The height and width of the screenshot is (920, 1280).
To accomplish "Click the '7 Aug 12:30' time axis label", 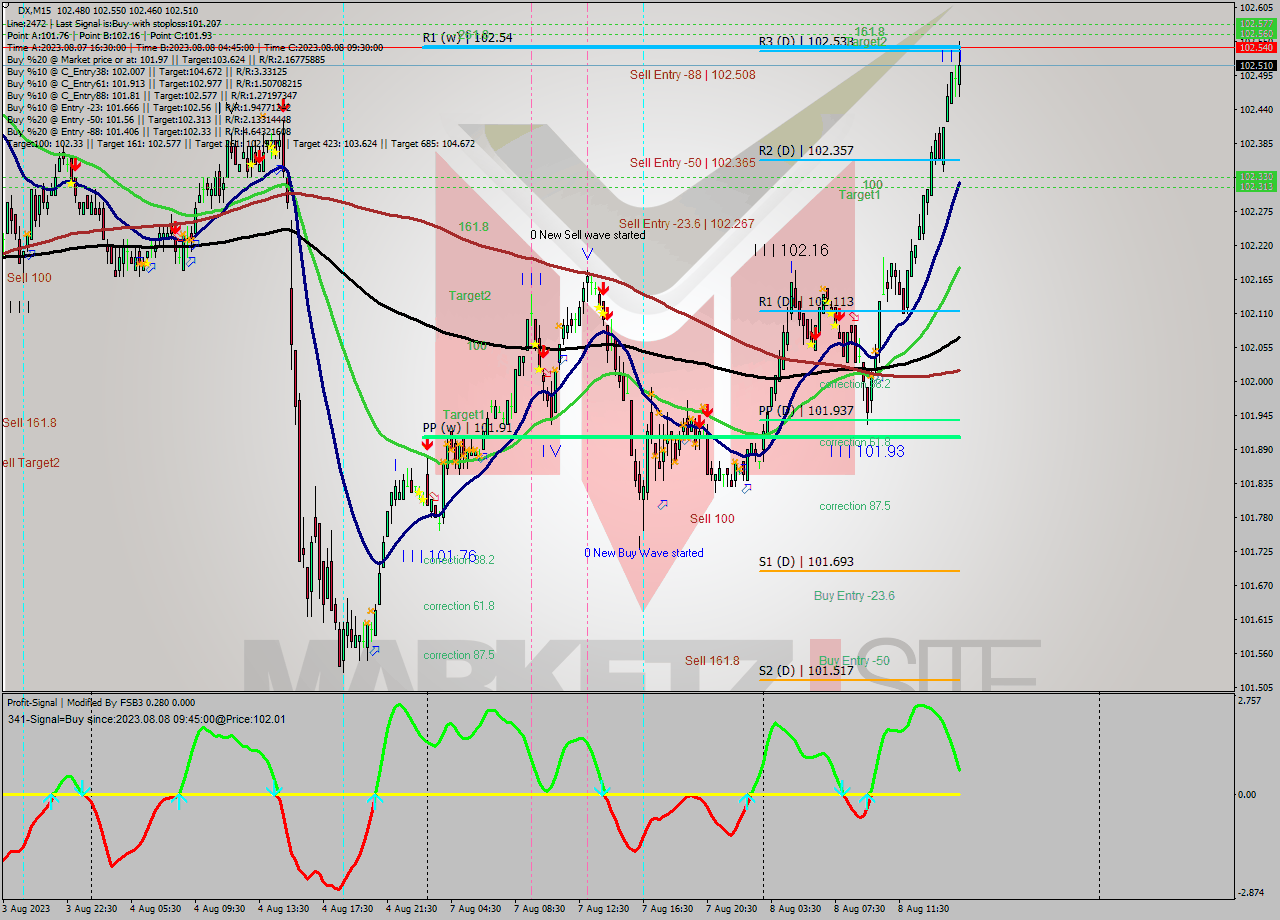I will point(603,909).
